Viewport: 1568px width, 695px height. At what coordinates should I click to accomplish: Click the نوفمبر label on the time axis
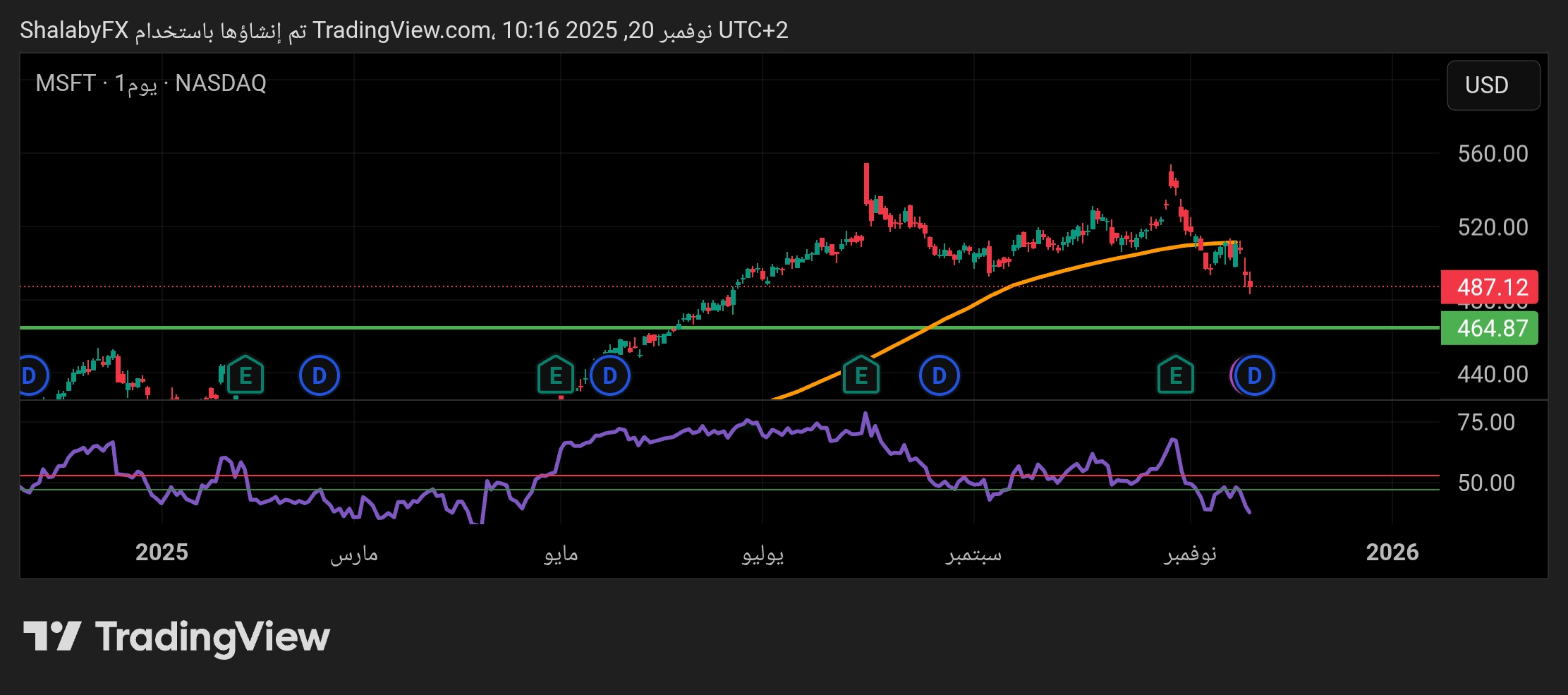point(1190,553)
